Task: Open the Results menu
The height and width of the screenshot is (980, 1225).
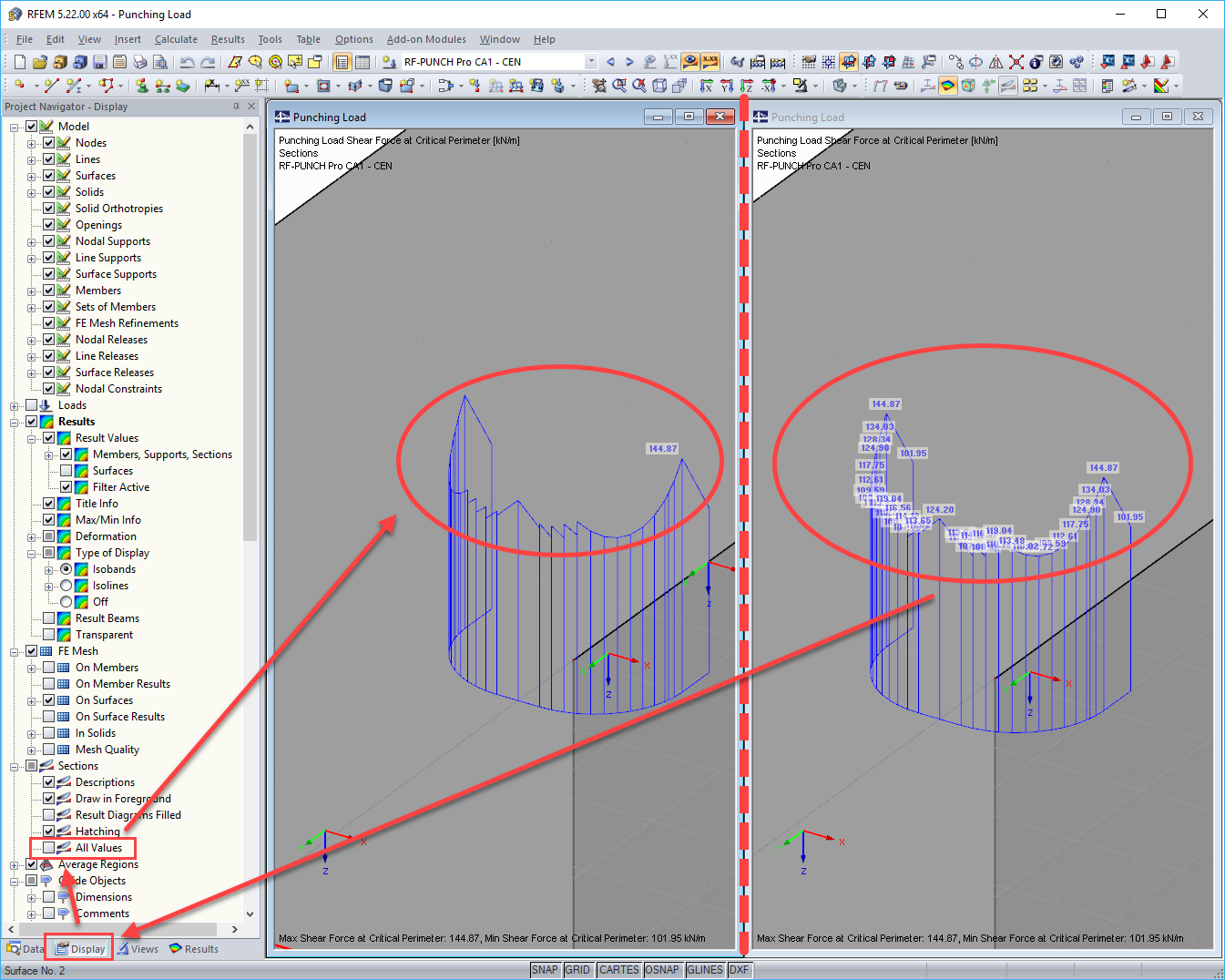Action: (x=228, y=39)
